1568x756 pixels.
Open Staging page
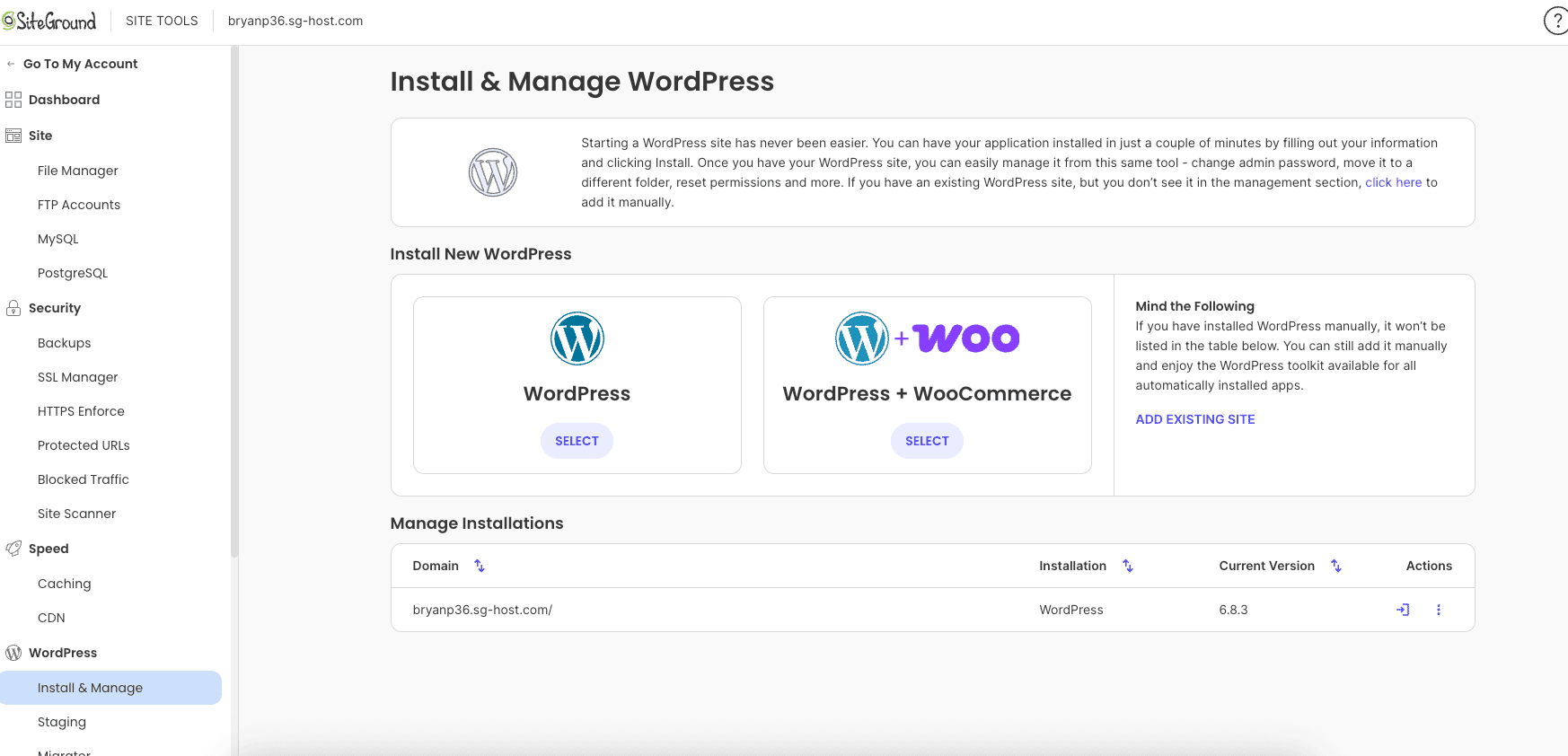(x=62, y=722)
